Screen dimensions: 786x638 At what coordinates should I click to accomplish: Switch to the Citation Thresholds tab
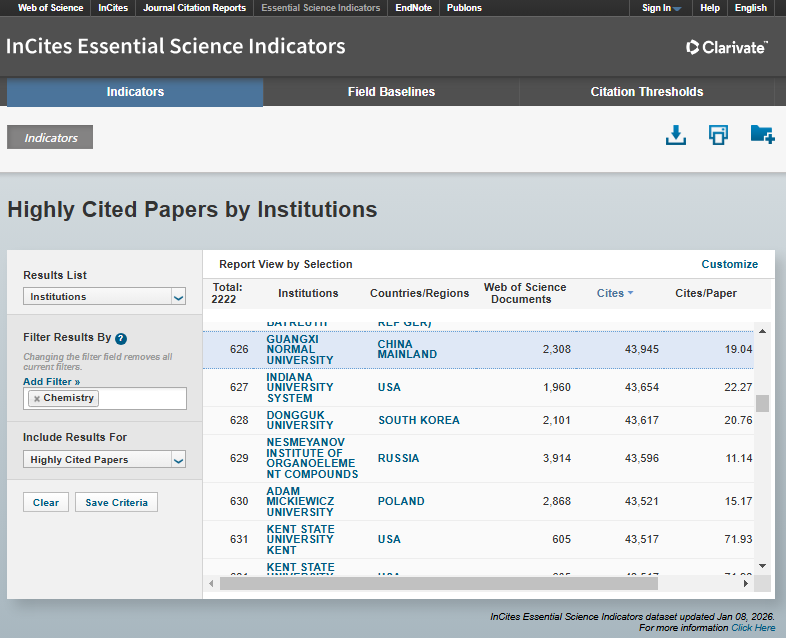point(646,92)
